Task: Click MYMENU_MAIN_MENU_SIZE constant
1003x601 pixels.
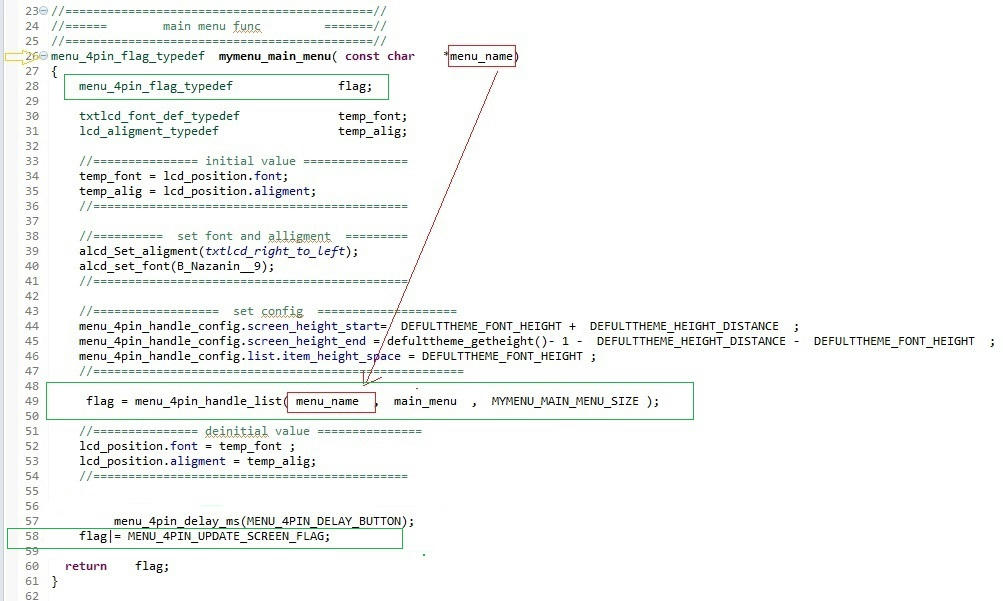Action: [567, 401]
